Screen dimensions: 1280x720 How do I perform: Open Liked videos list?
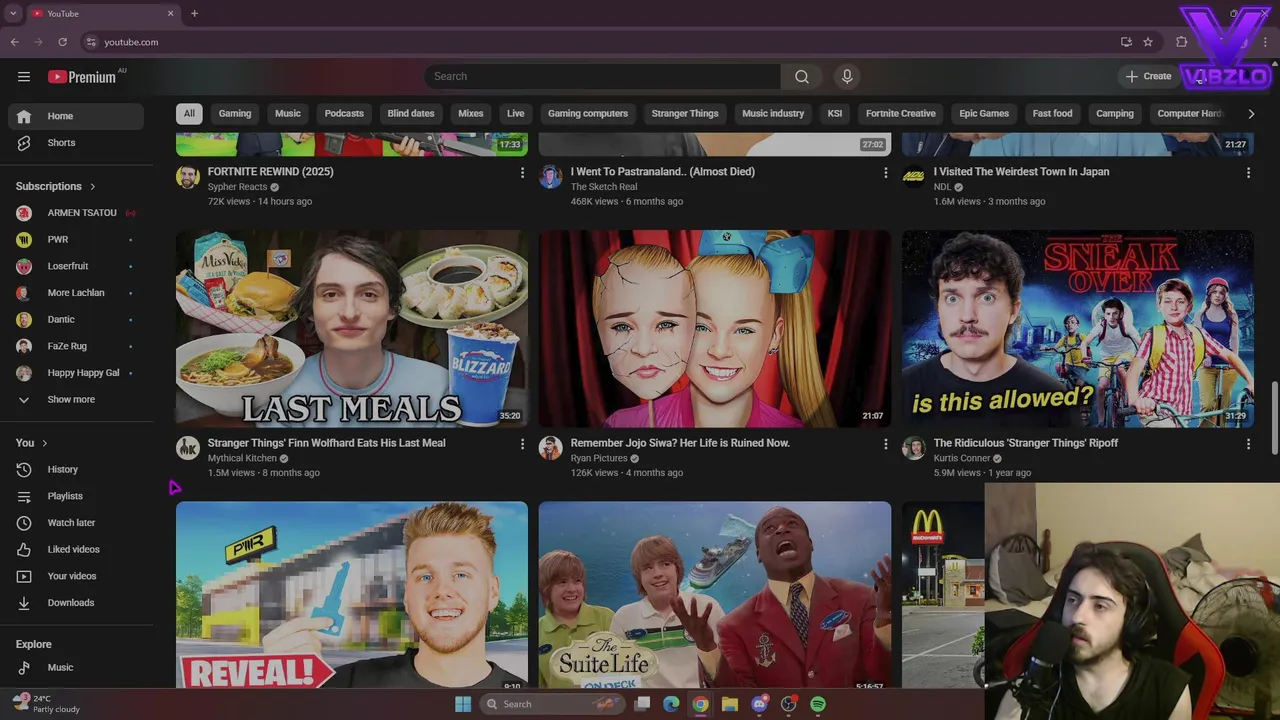(x=76, y=550)
